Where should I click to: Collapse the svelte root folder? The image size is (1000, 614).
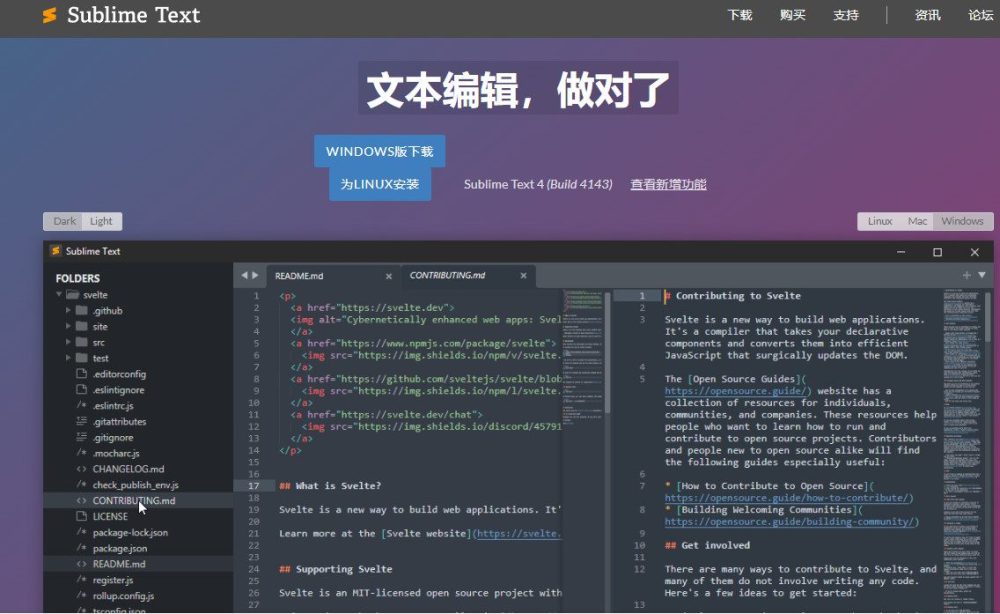coord(59,295)
